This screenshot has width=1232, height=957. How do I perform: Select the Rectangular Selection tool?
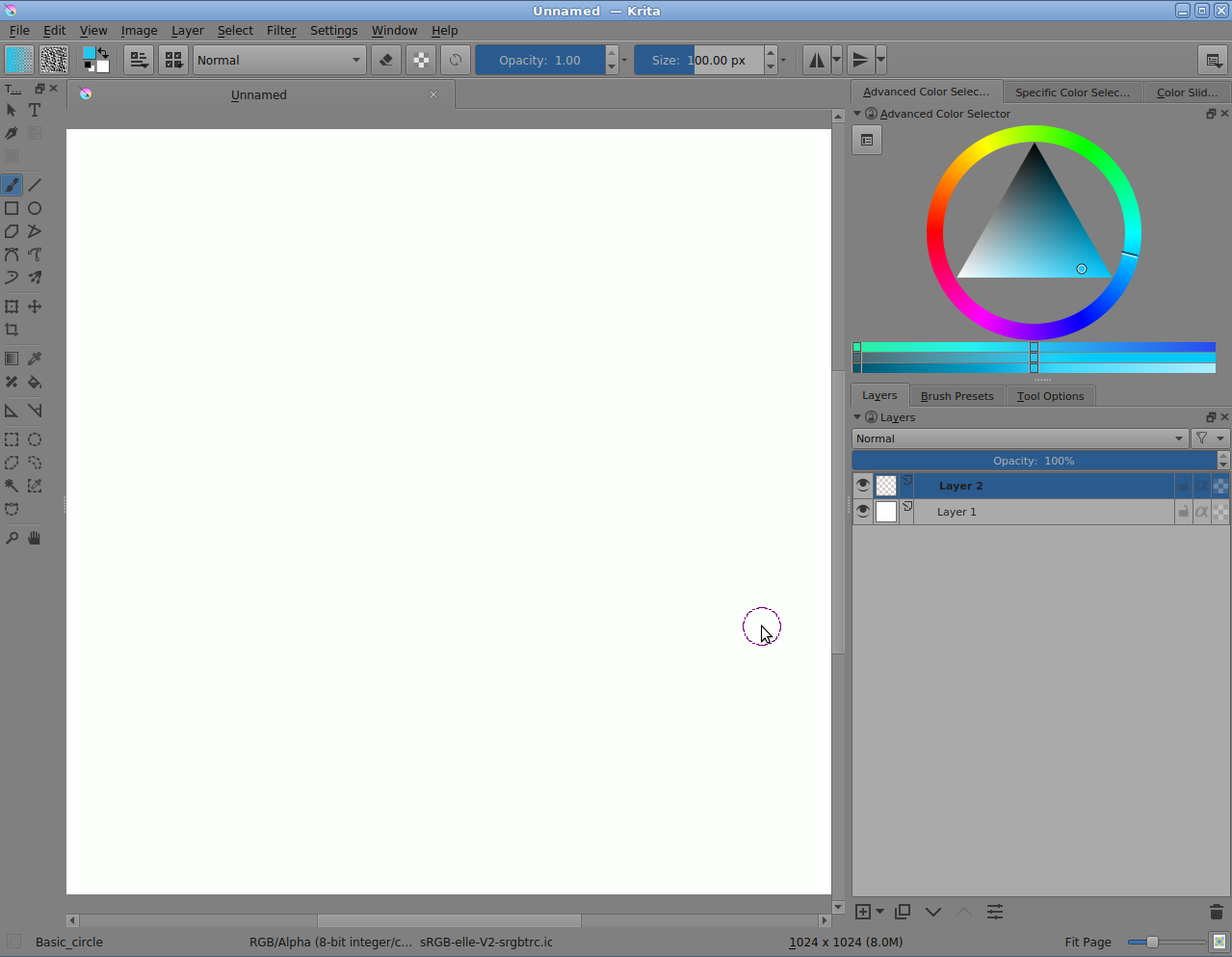pos(12,439)
